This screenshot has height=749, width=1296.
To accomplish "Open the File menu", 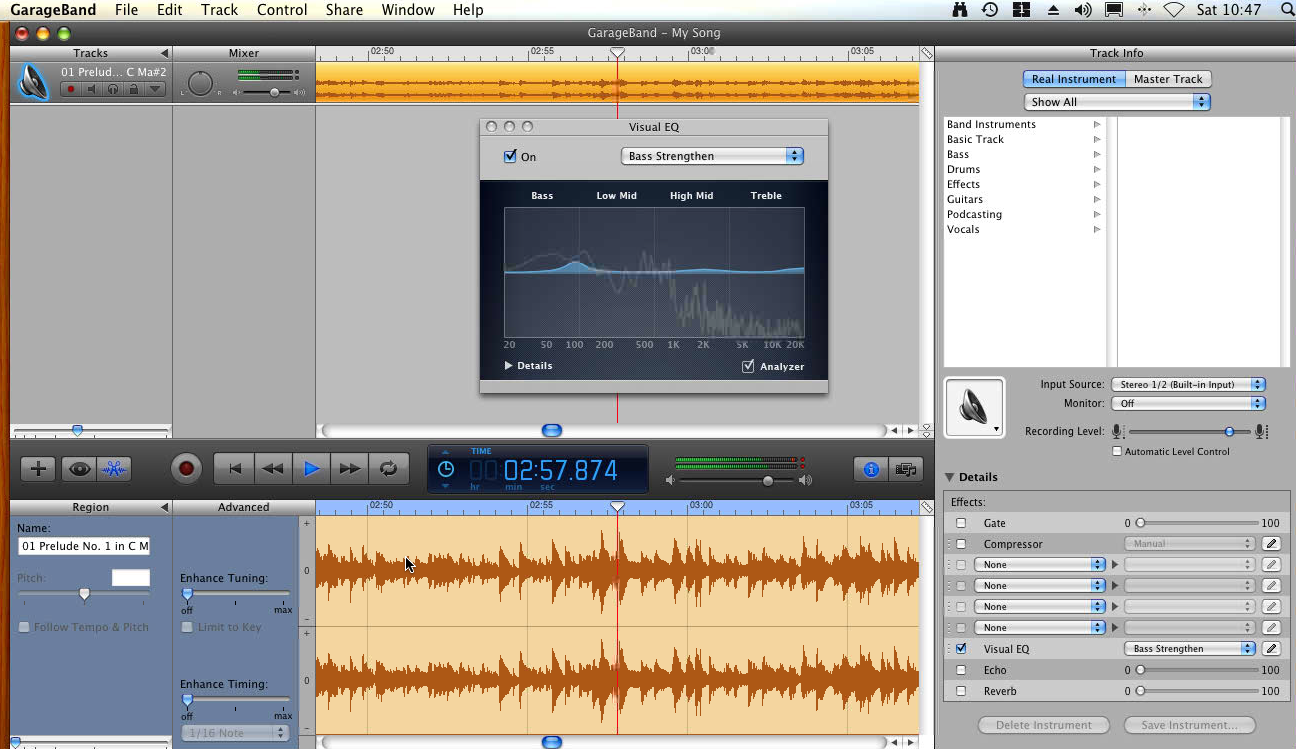I will tap(126, 10).
